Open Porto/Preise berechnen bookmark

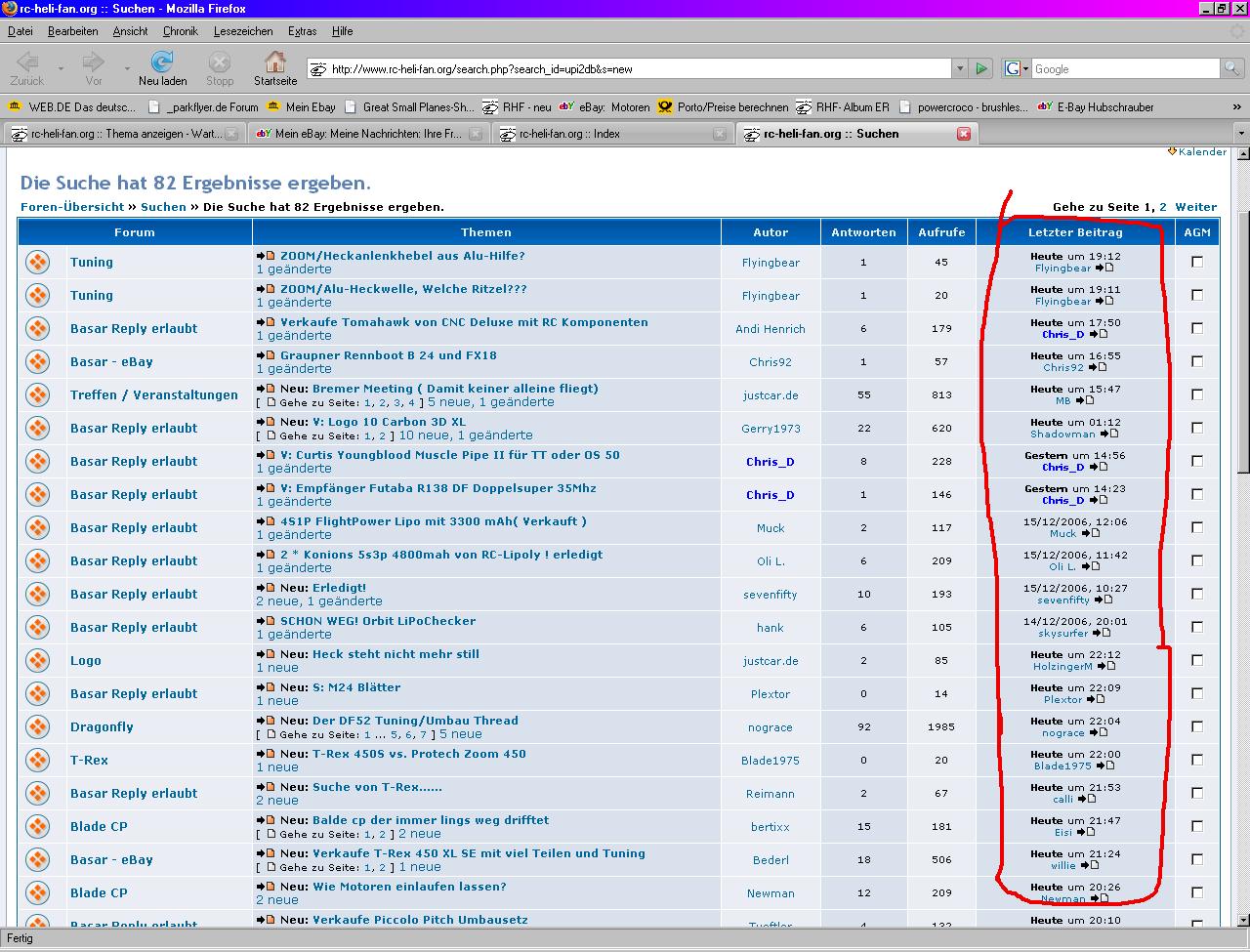click(723, 107)
